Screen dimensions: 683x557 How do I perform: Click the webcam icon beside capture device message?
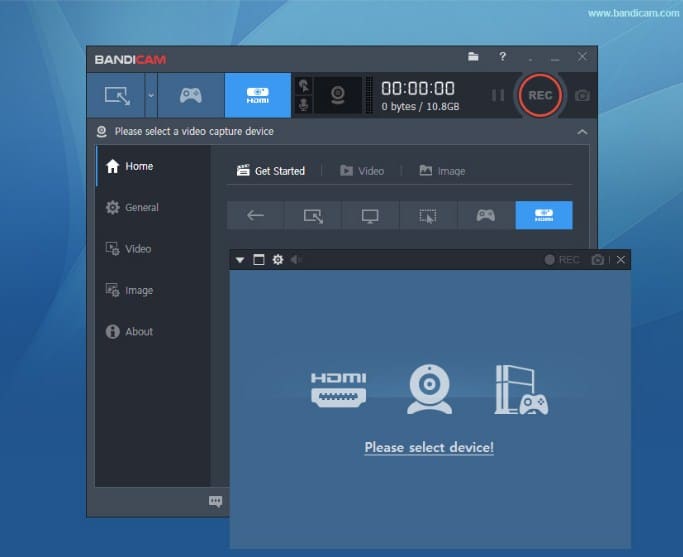point(101,132)
